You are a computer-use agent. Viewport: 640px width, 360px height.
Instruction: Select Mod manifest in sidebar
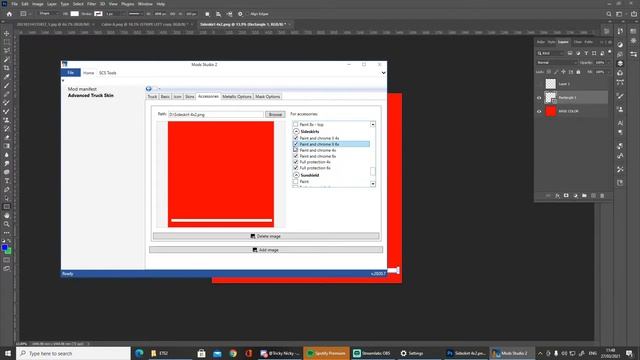pyautogui.click(x=82, y=89)
